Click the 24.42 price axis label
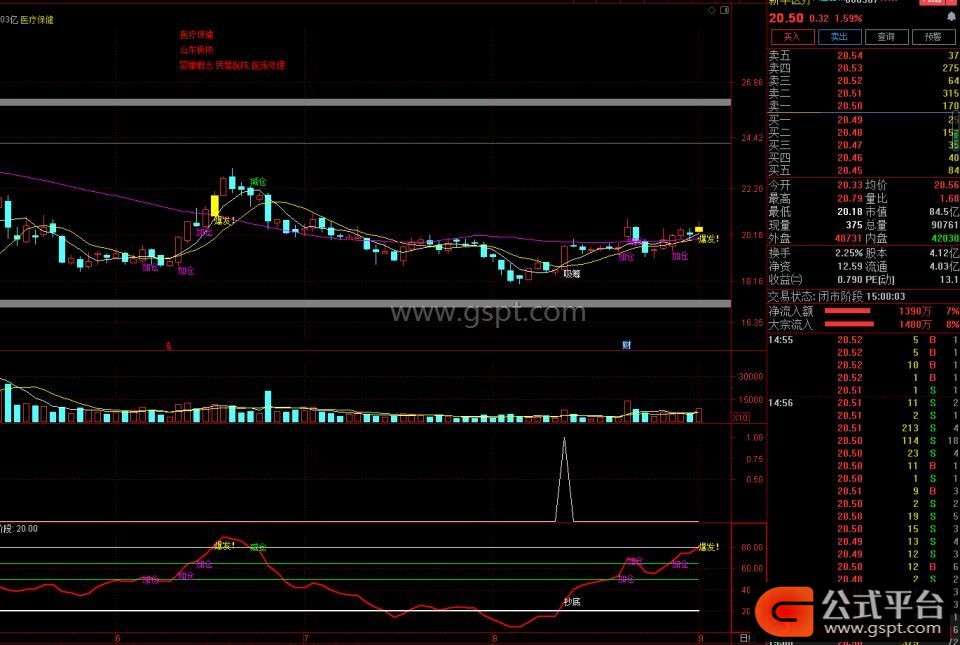This screenshot has height=645, width=960. (751, 138)
